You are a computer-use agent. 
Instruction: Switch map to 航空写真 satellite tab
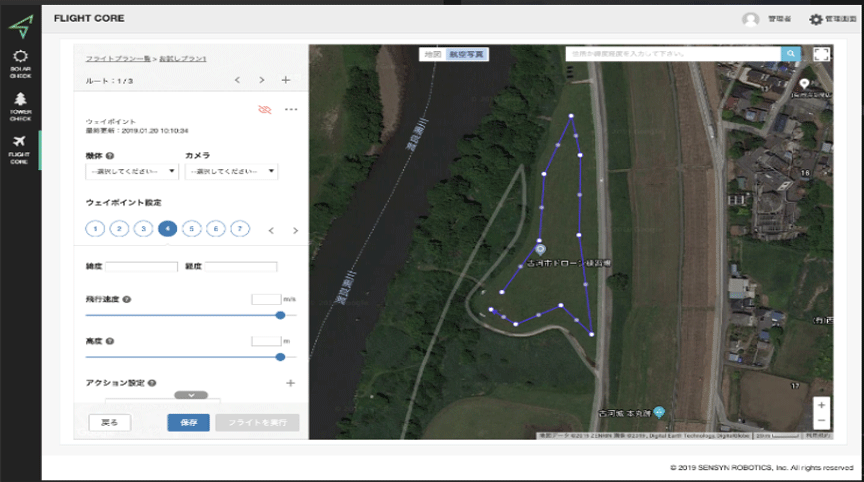coord(468,54)
